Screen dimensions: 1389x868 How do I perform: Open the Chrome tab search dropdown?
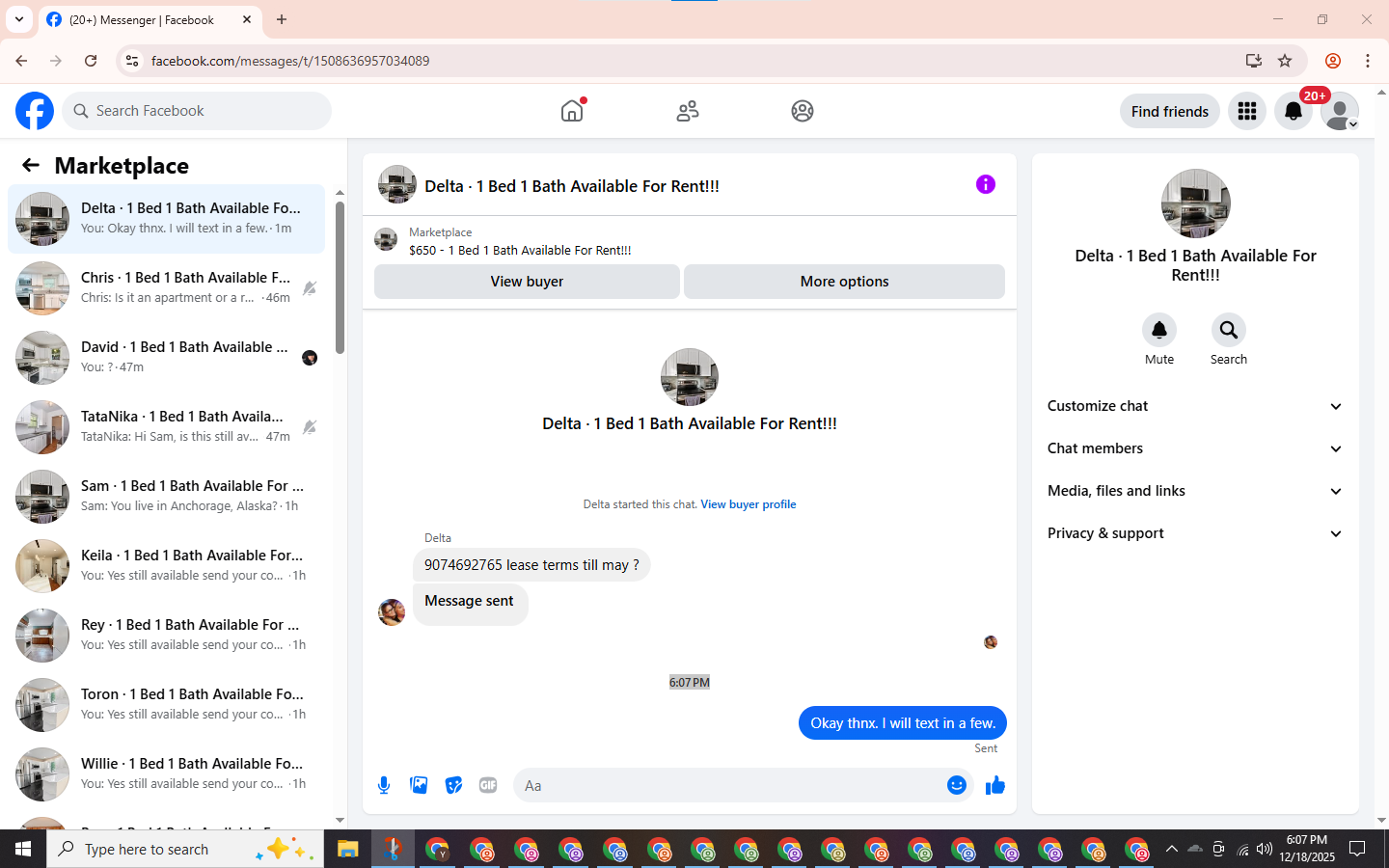18,19
